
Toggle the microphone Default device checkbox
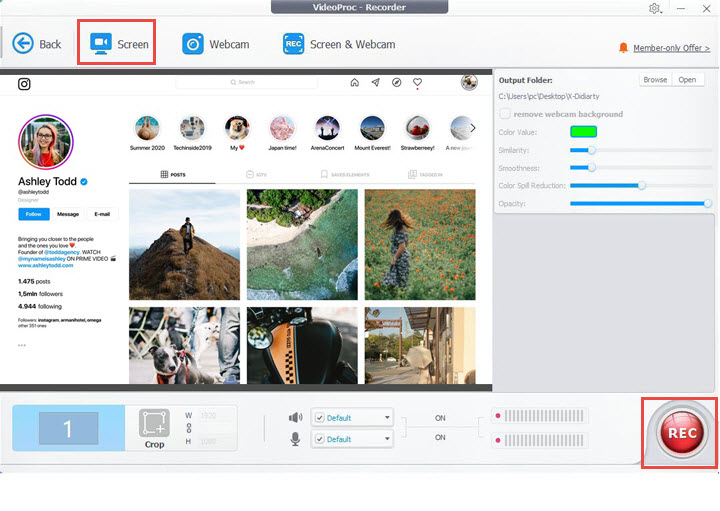click(319, 439)
